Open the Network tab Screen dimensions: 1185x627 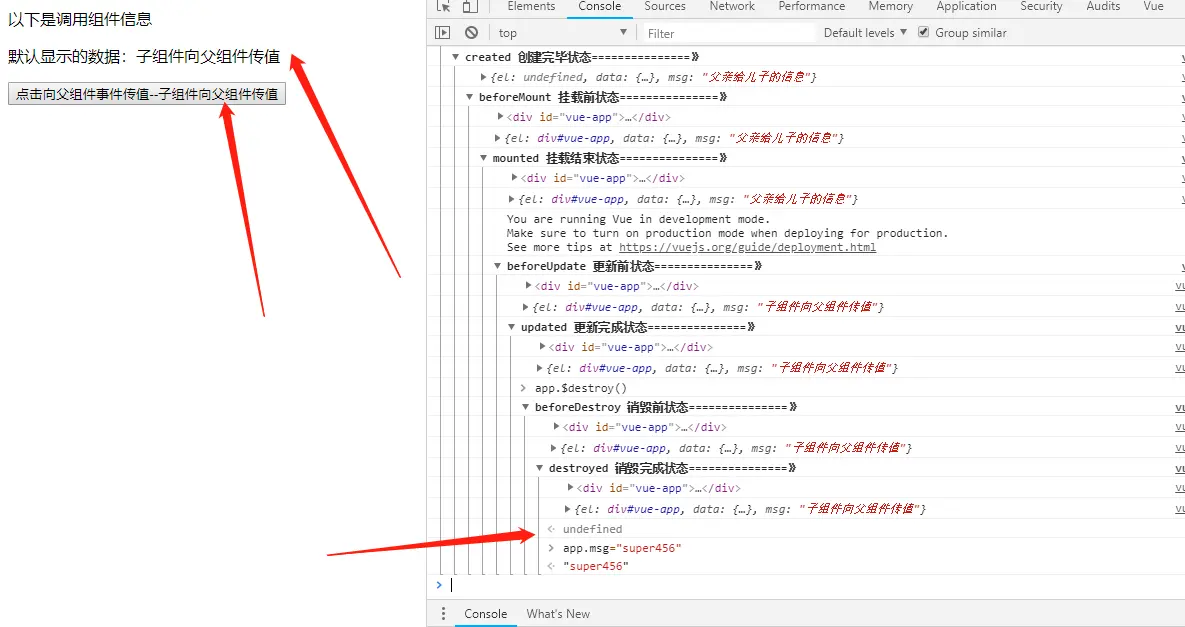(x=732, y=6)
